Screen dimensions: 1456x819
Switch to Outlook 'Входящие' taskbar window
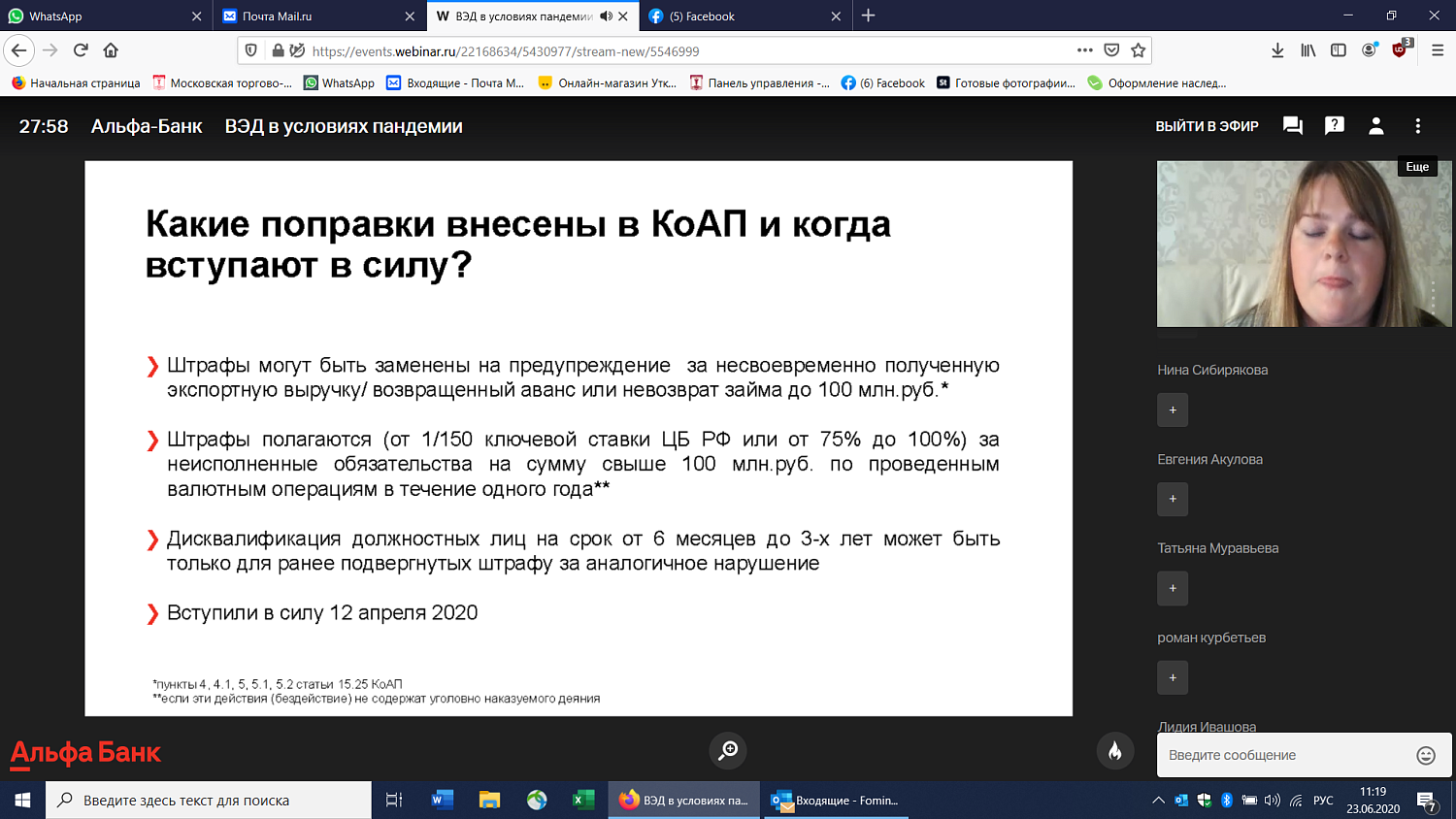point(836,801)
